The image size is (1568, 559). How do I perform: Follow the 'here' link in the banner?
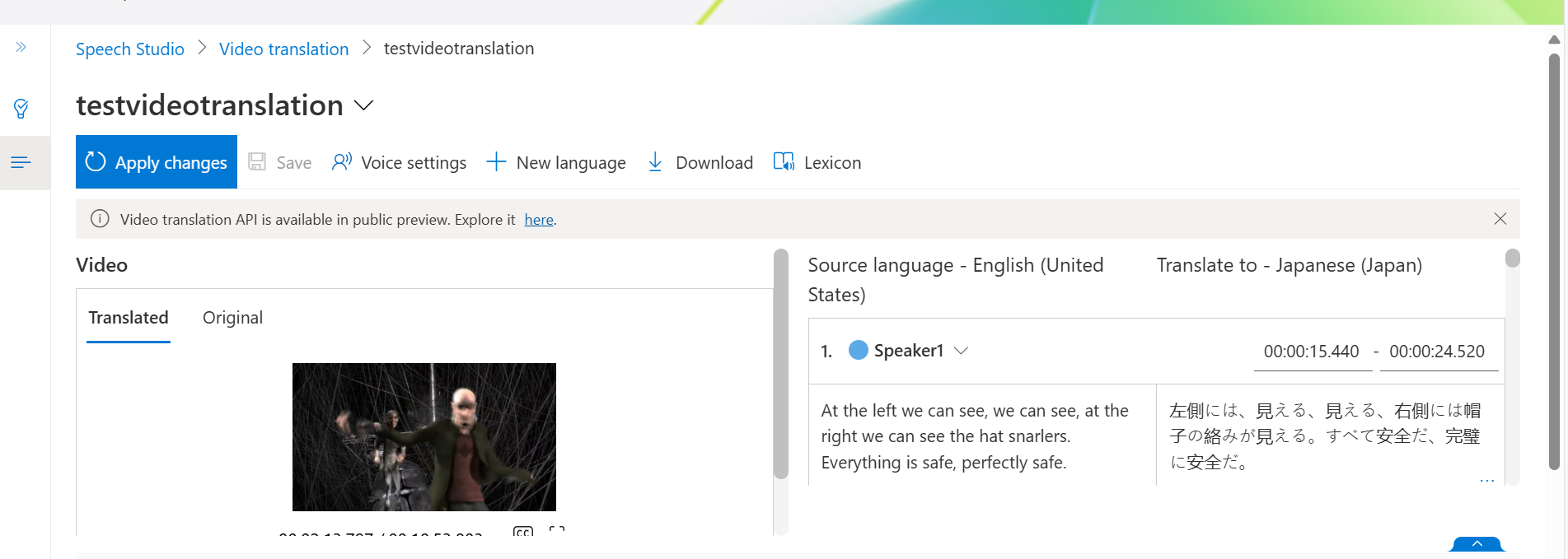pos(539,220)
